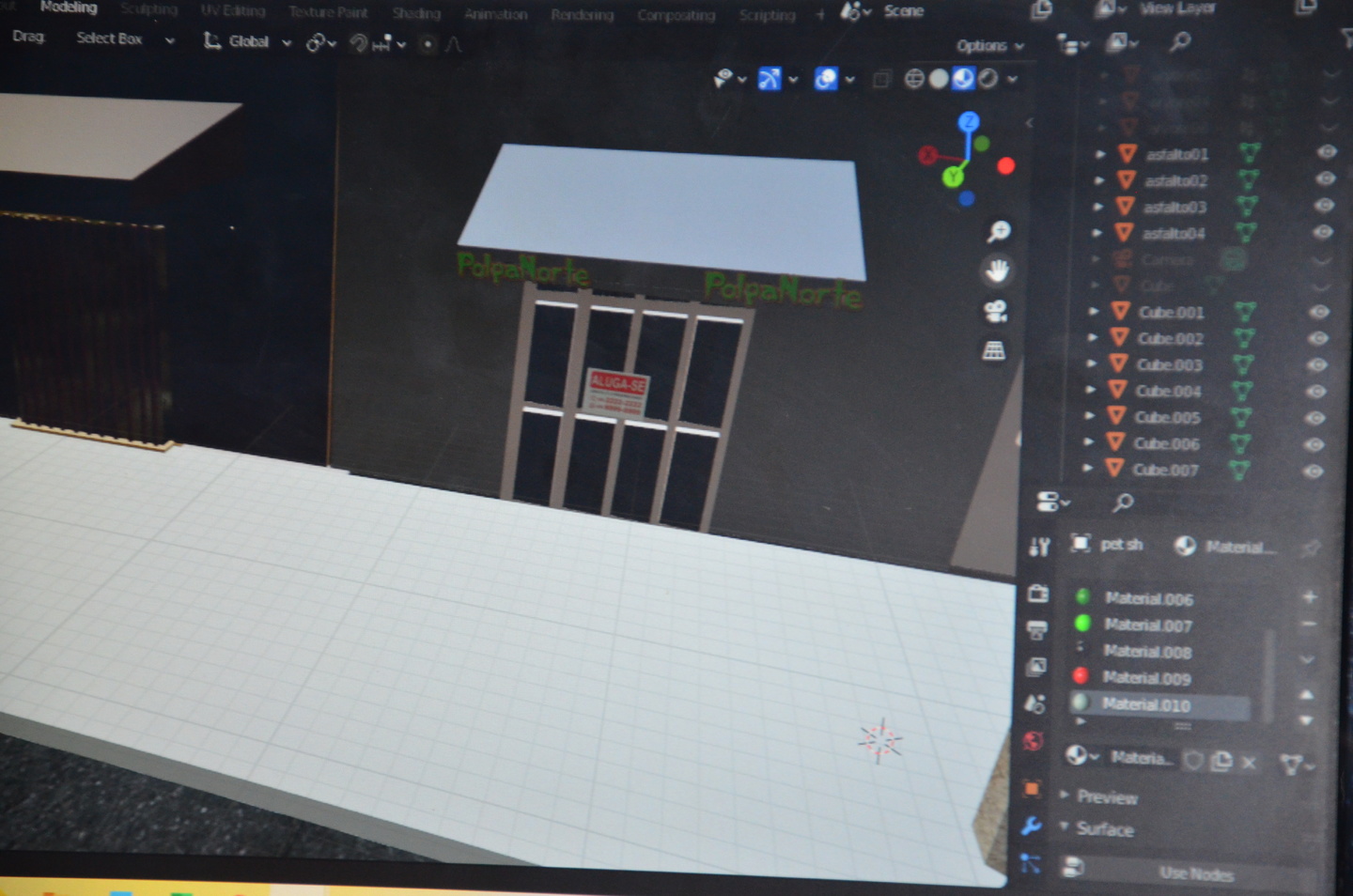
Task: Toggle the viewport overlays button
Action: [826, 79]
